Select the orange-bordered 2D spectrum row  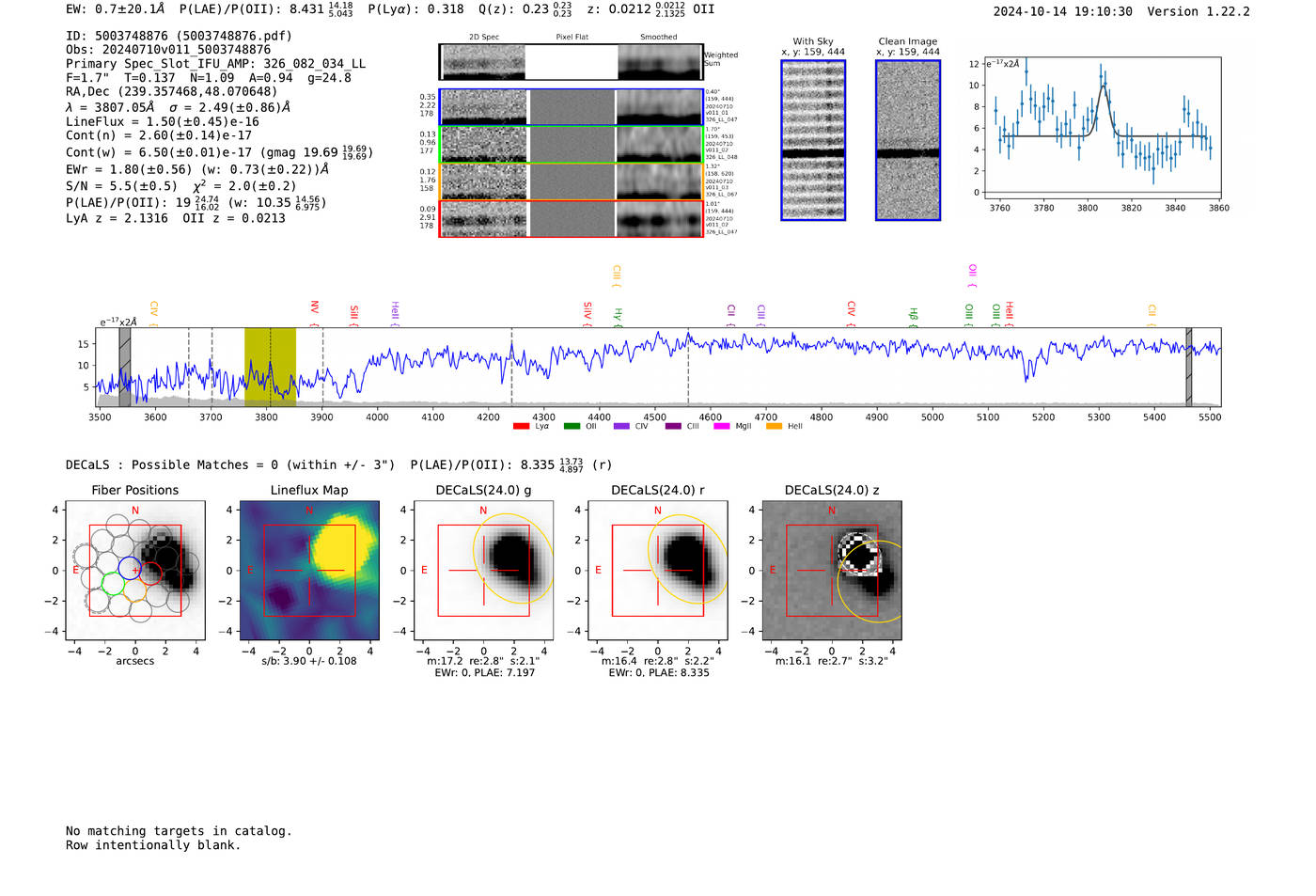(x=572, y=181)
